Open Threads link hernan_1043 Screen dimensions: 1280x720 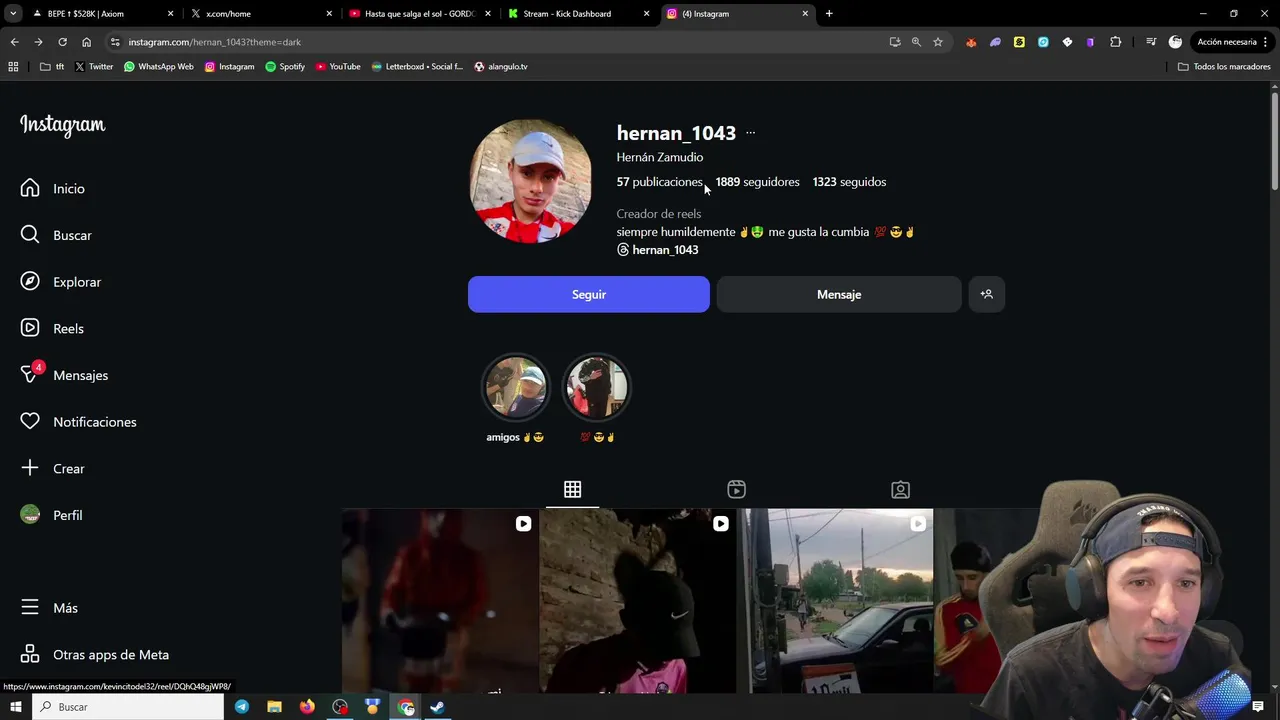pos(657,250)
